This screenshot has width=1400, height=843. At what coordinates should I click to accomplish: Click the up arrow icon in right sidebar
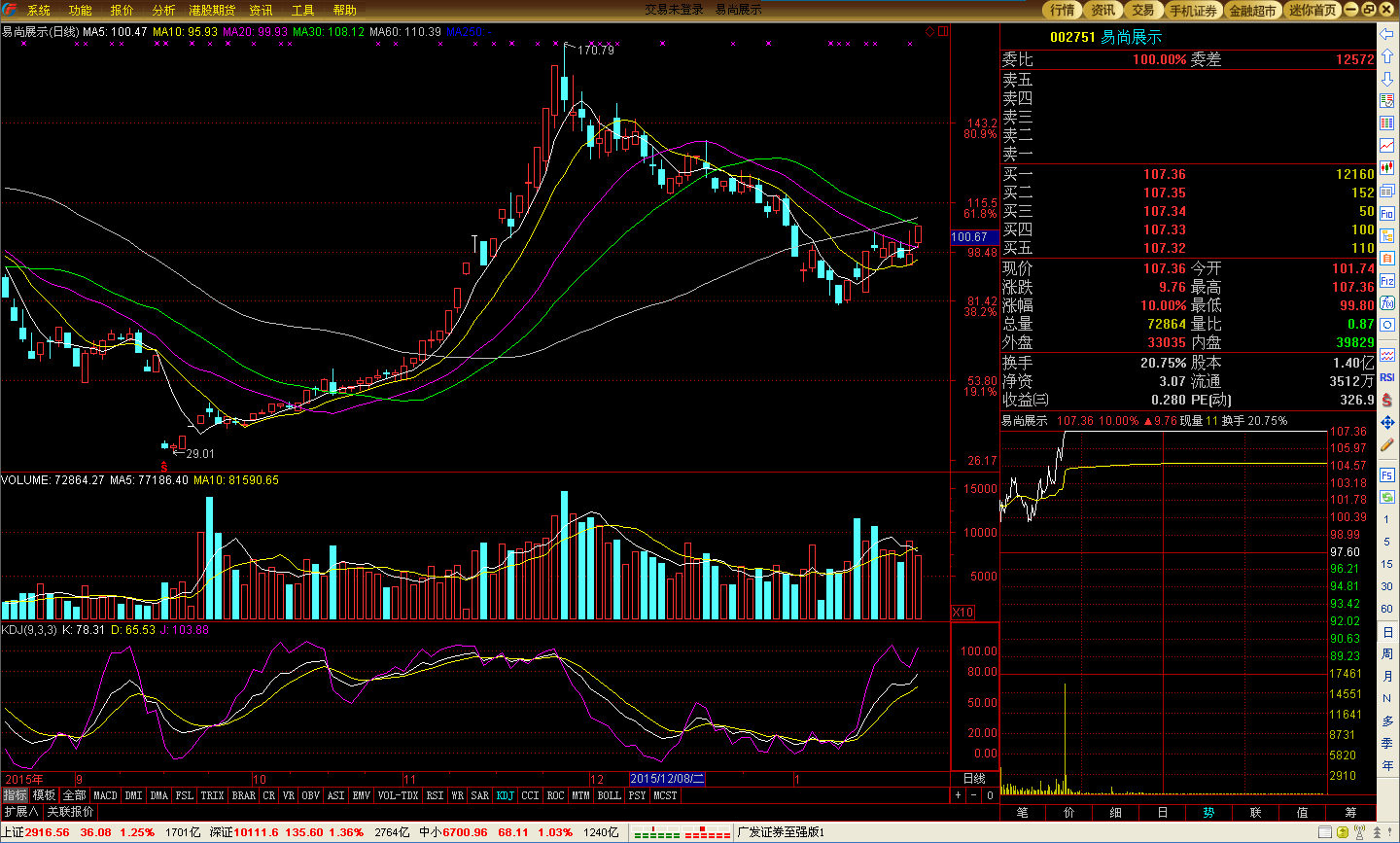point(1387,56)
